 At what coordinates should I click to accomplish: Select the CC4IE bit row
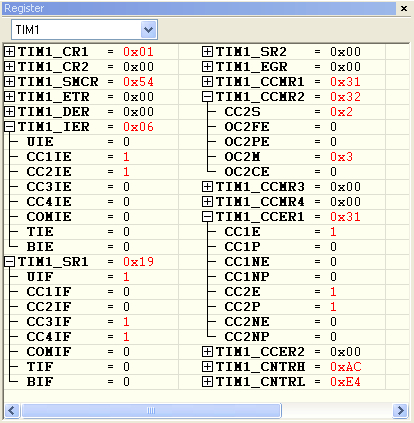(x=91, y=202)
